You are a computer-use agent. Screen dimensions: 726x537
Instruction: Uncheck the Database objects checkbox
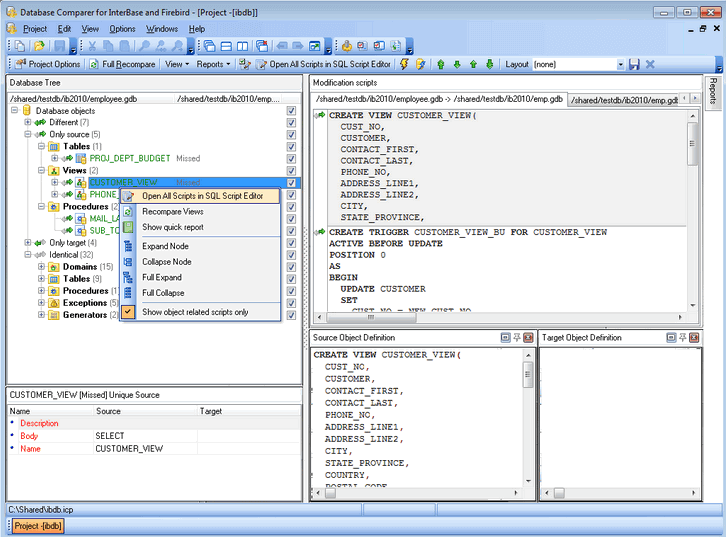tap(291, 111)
